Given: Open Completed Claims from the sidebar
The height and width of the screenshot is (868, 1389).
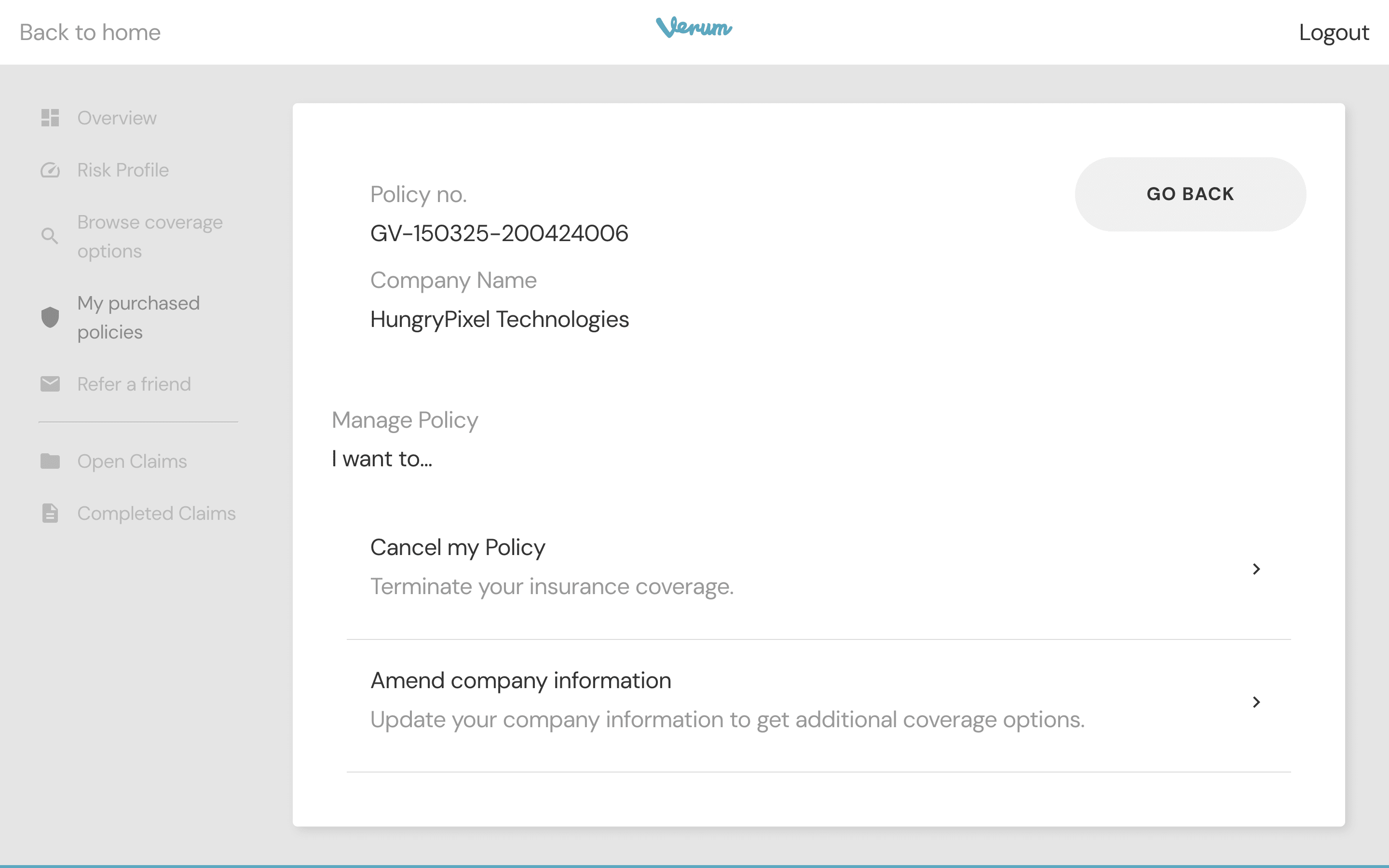Looking at the screenshot, I should 156,513.
